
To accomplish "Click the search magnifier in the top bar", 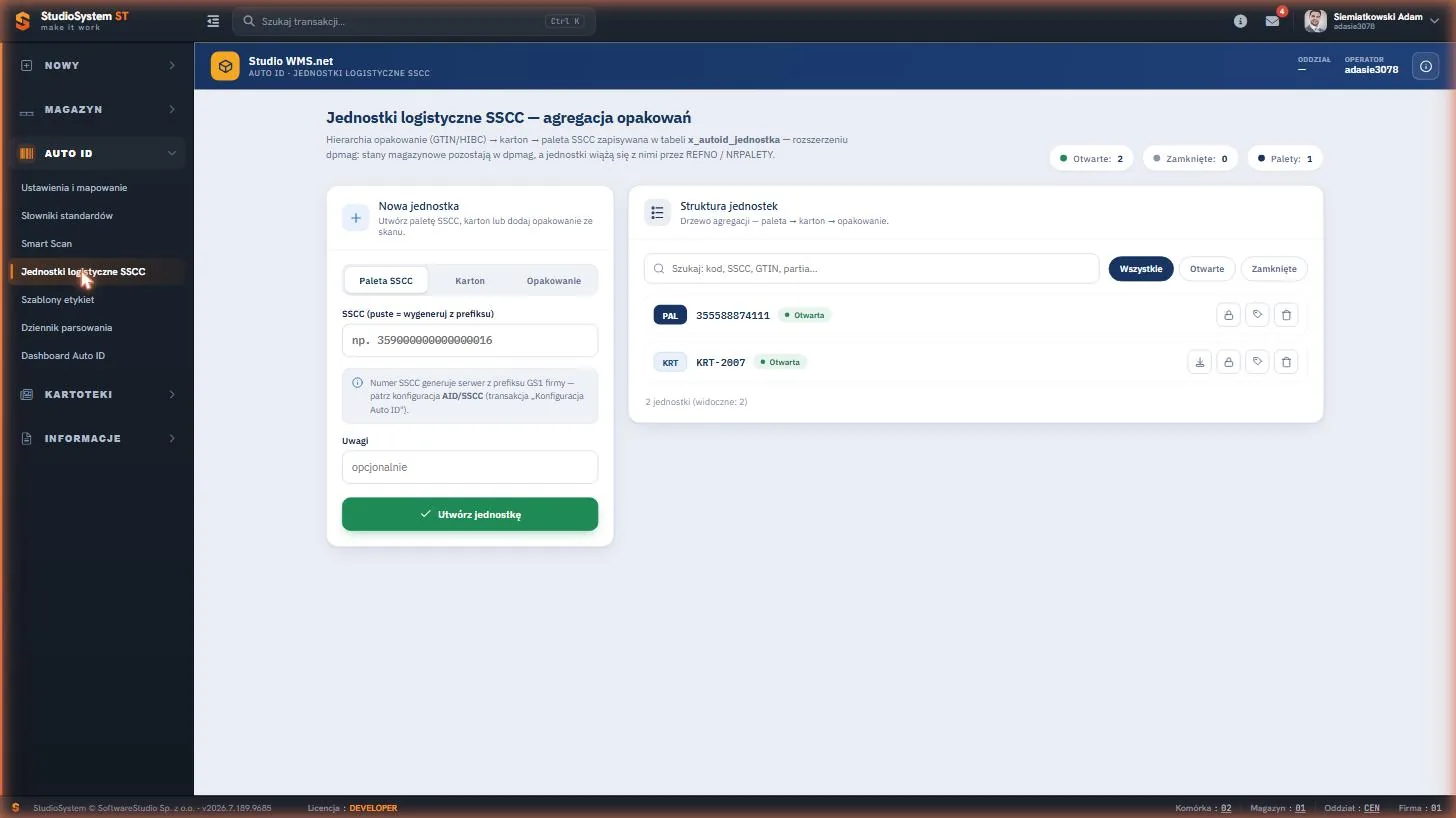I will (249, 21).
